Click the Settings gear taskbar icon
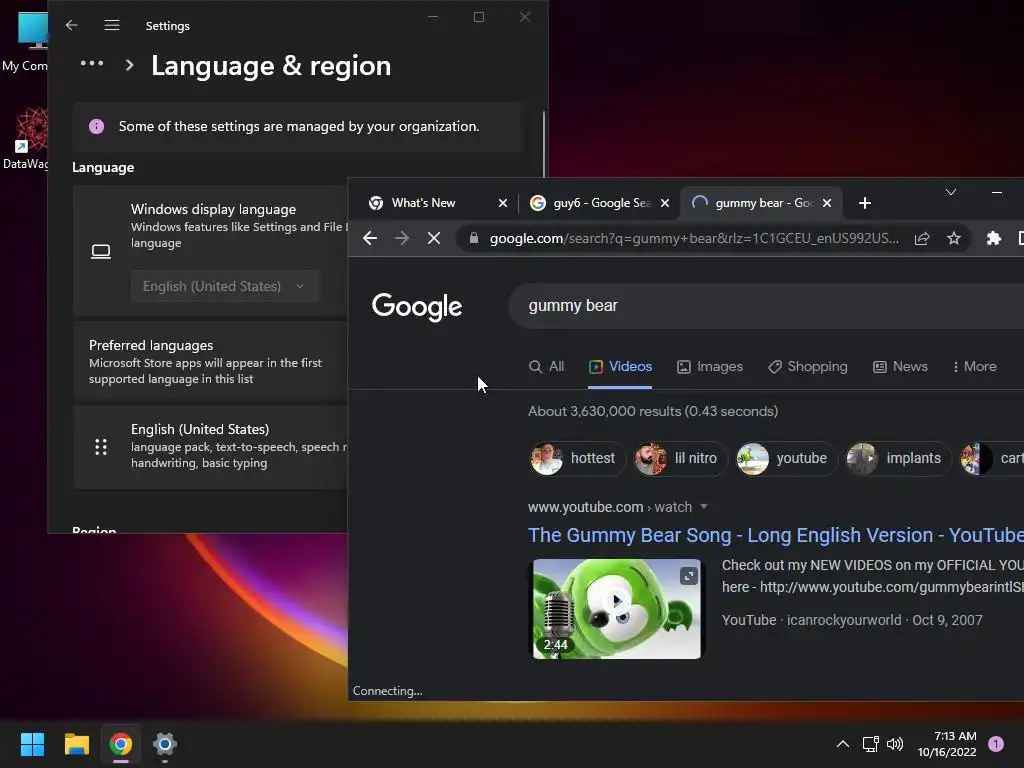The height and width of the screenshot is (768, 1024). (x=165, y=744)
